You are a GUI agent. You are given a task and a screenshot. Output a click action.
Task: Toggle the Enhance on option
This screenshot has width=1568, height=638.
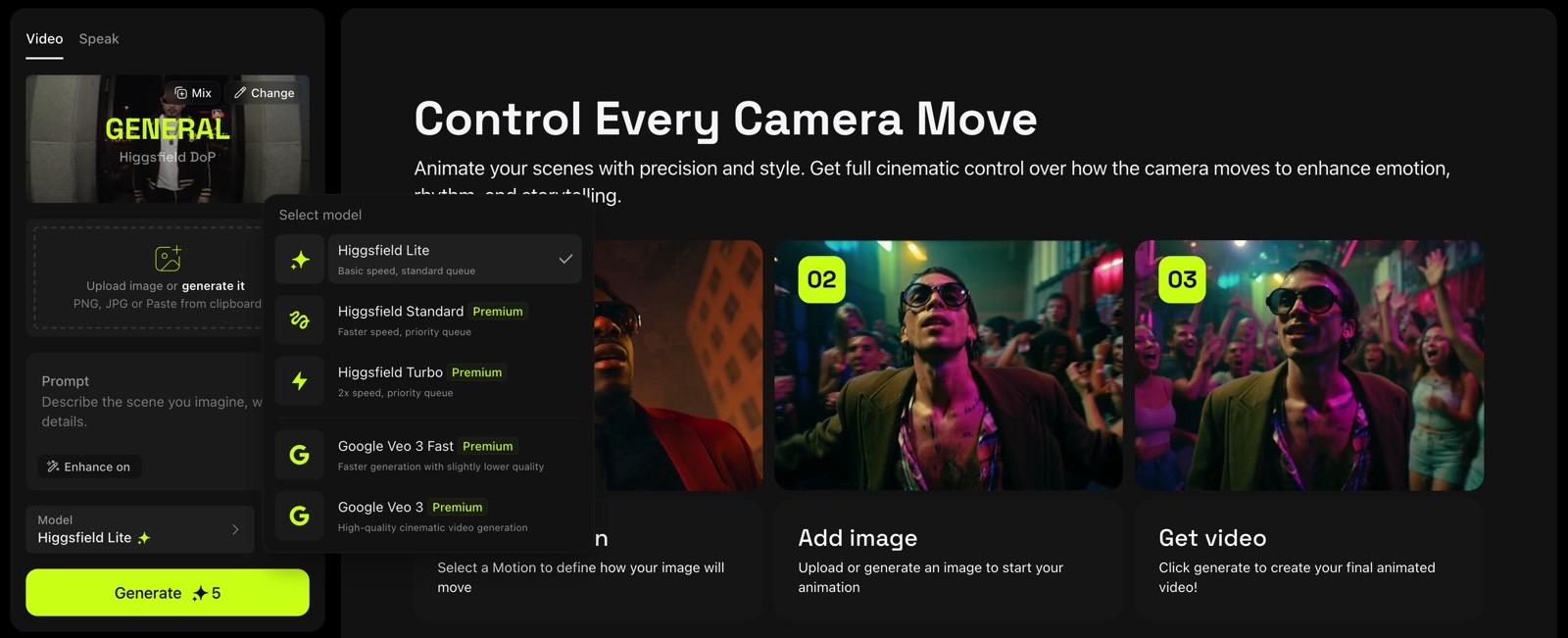89,466
